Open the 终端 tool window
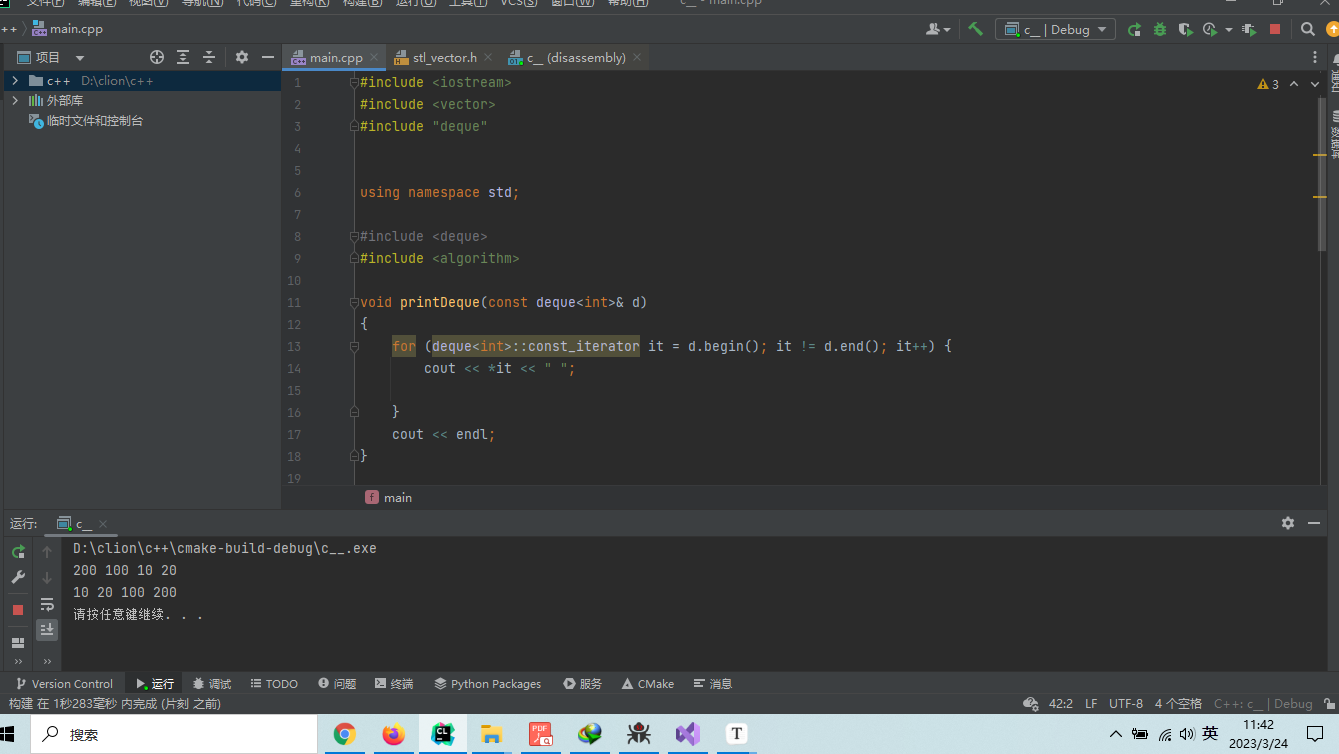Viewport: 1339px width, 754px height. [x=394, y=684]
